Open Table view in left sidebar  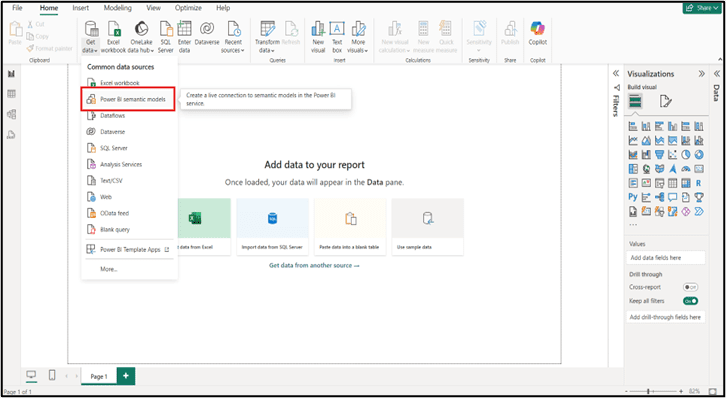click(12, 94)
